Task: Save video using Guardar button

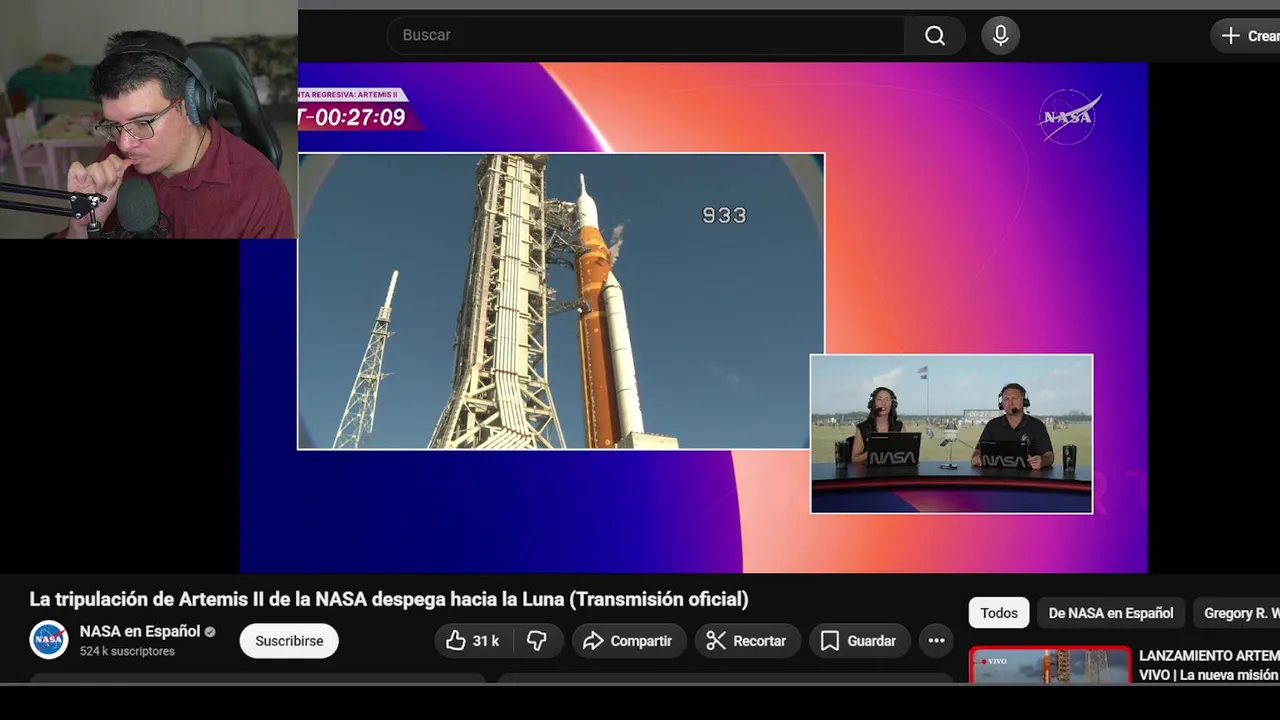Action: point(859,641)
